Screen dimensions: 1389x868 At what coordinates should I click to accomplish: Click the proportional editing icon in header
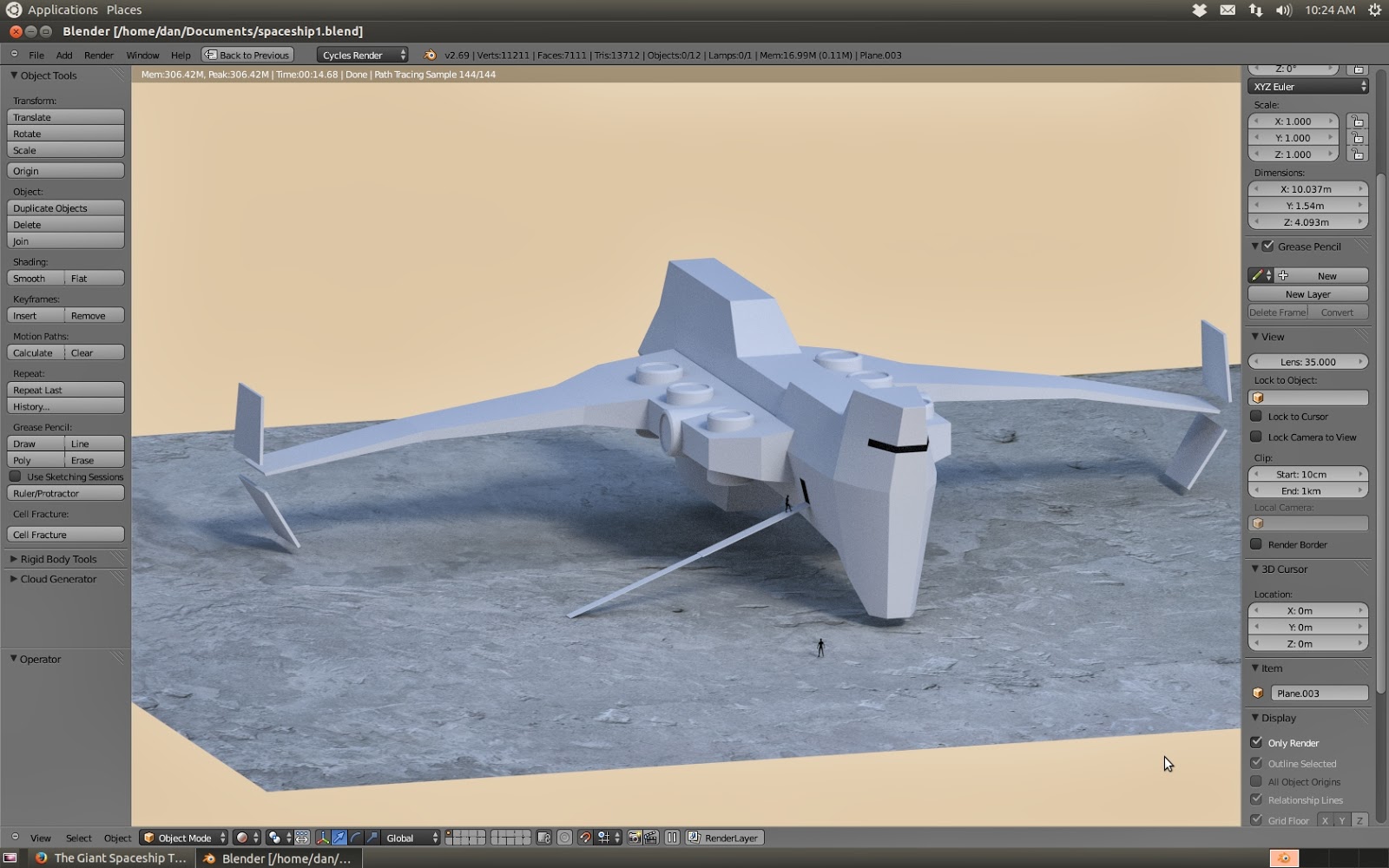point(564,838)
